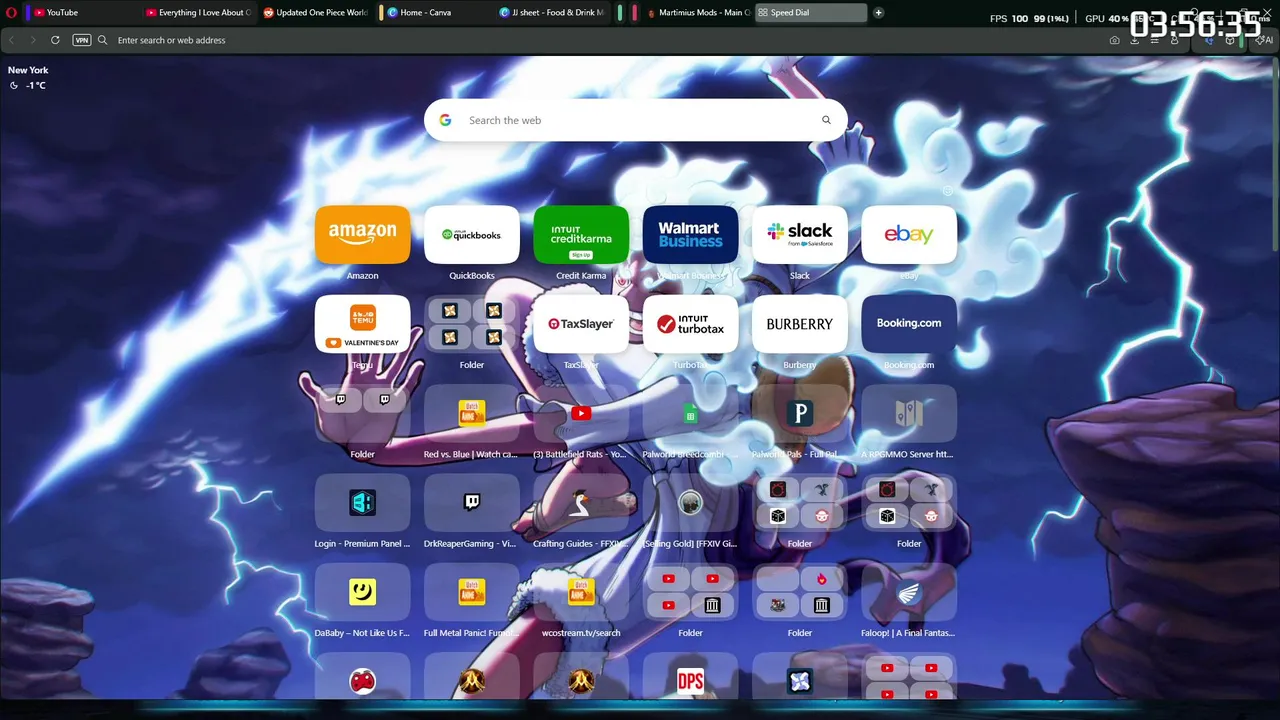Open the Intuit TurboTax tile
This screenshot has height=720, width=1280.
click(x=690, y=324)
